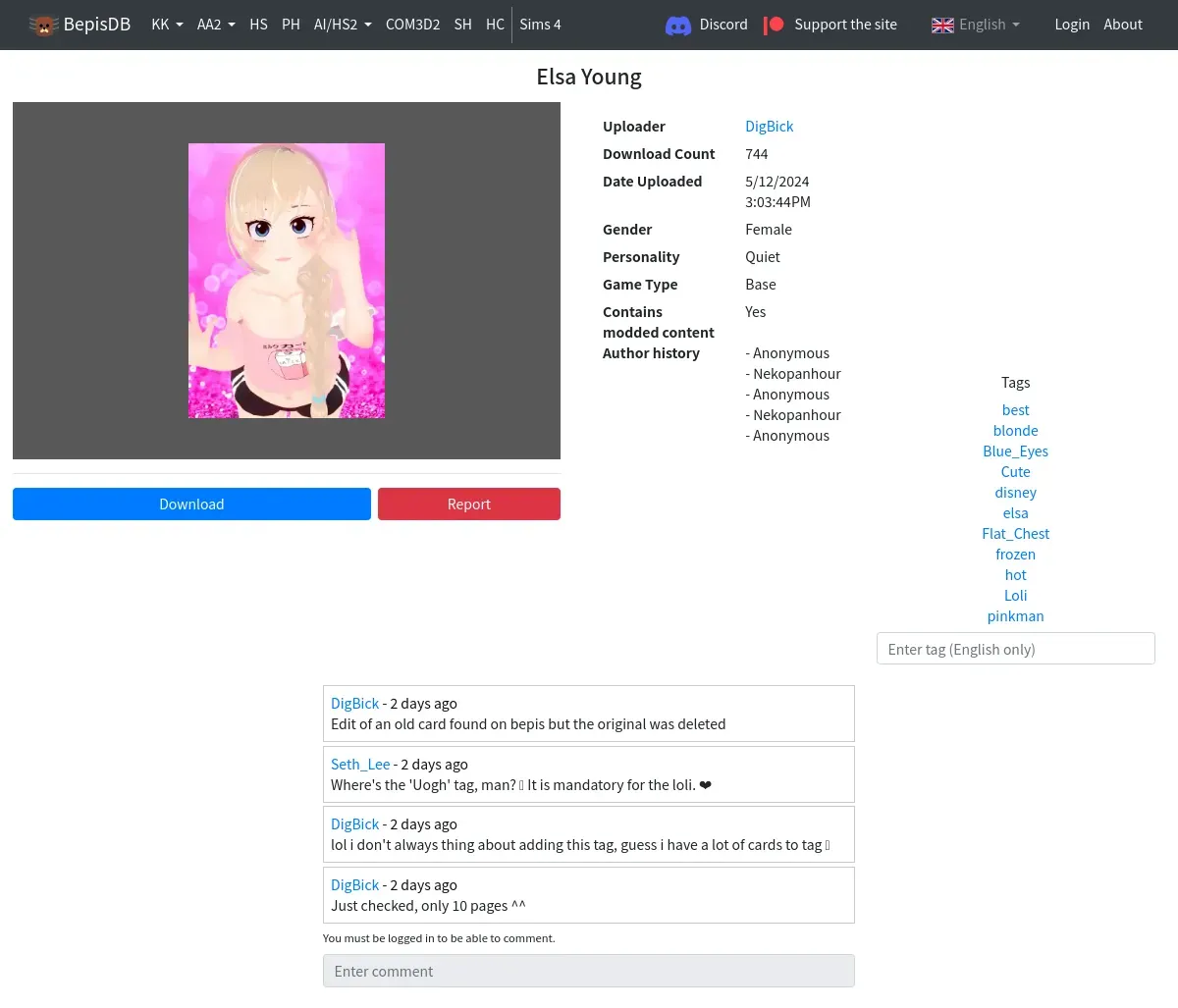Viewport: 1178px width, 1008px height.
Task: Open DigBick link on 'Just checked' comment
Action: pyautogui.click(x=354, y=885)
